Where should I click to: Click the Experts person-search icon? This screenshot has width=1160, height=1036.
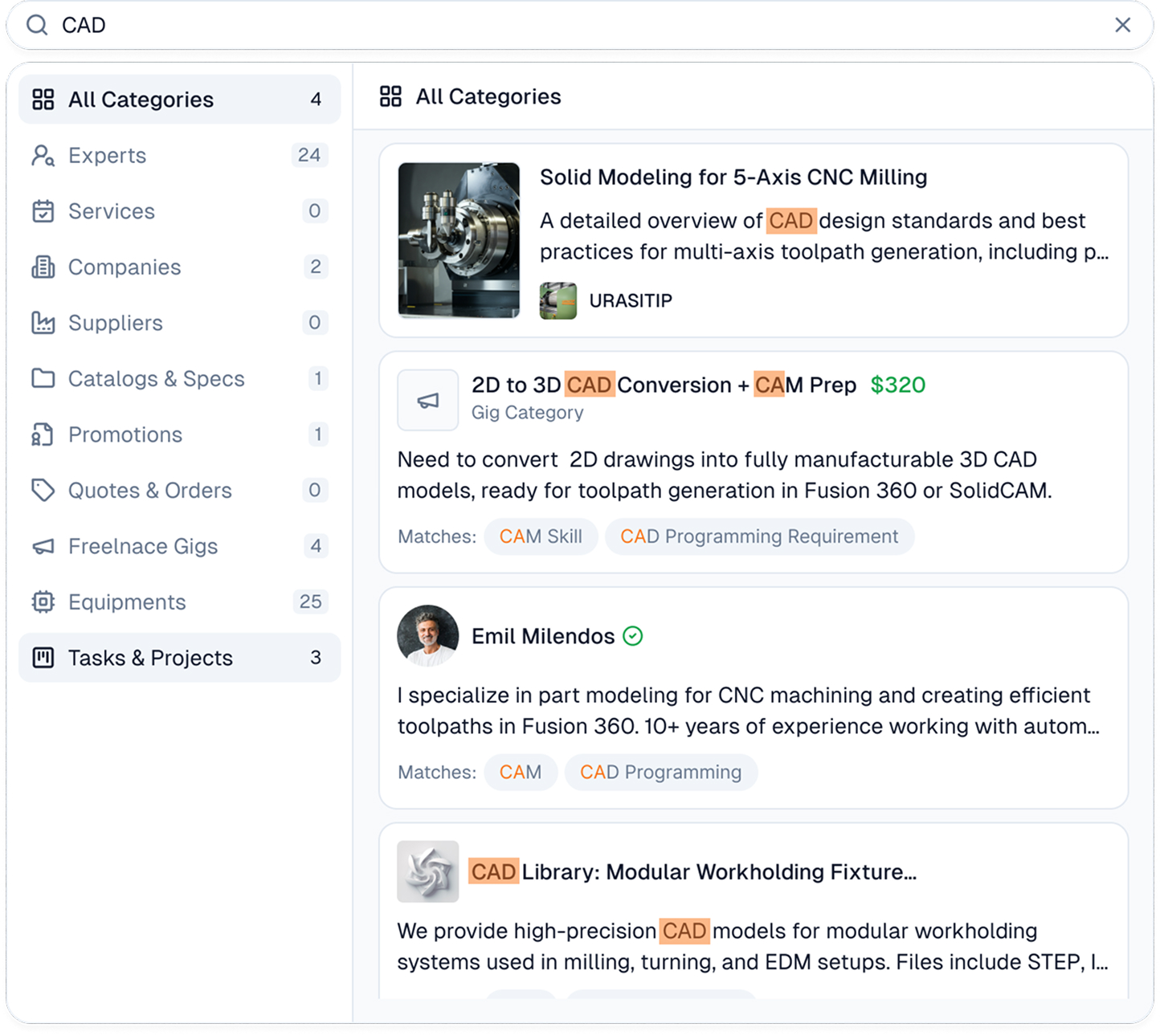(43, 155)
